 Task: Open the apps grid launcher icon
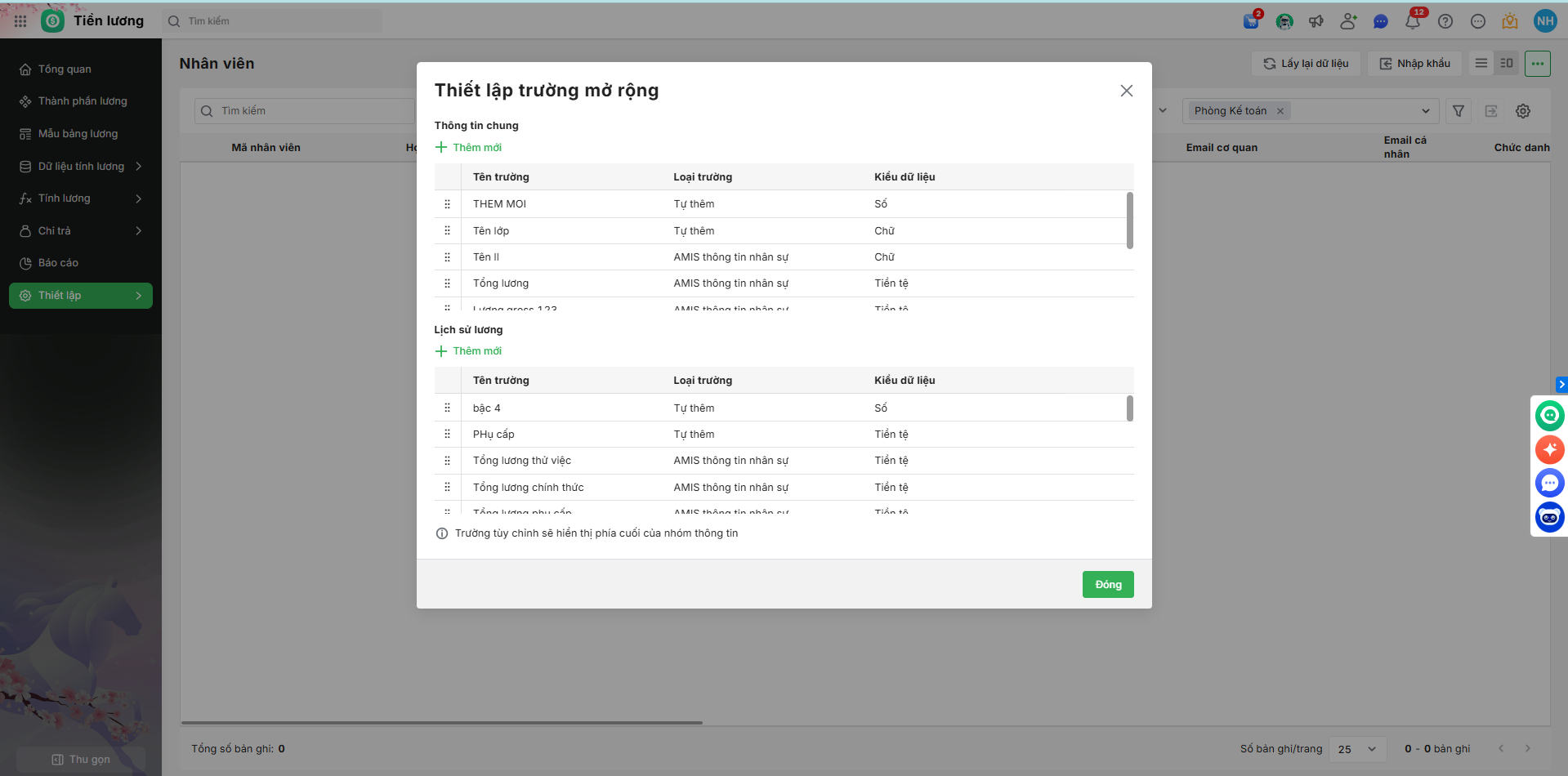(x=20, y=21)
